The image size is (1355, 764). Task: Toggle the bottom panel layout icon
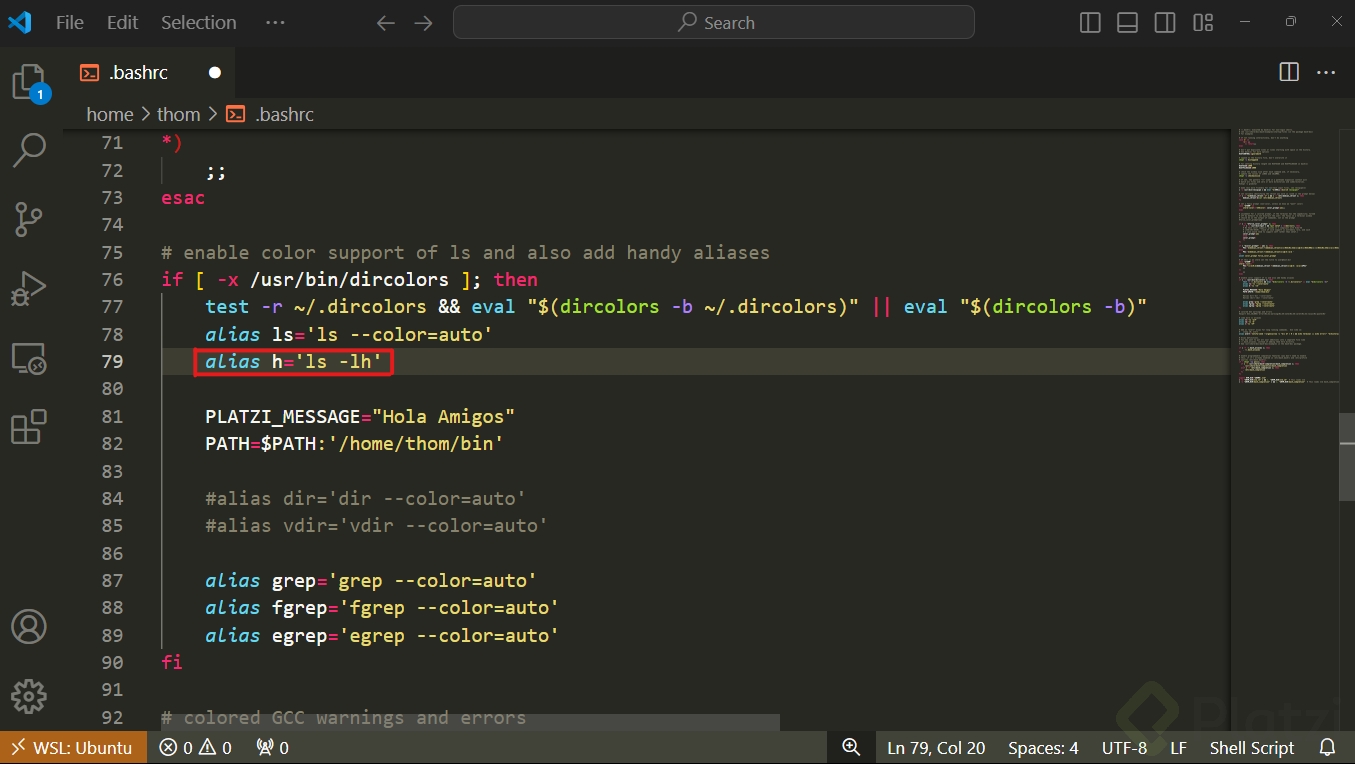pos(1128,23)
